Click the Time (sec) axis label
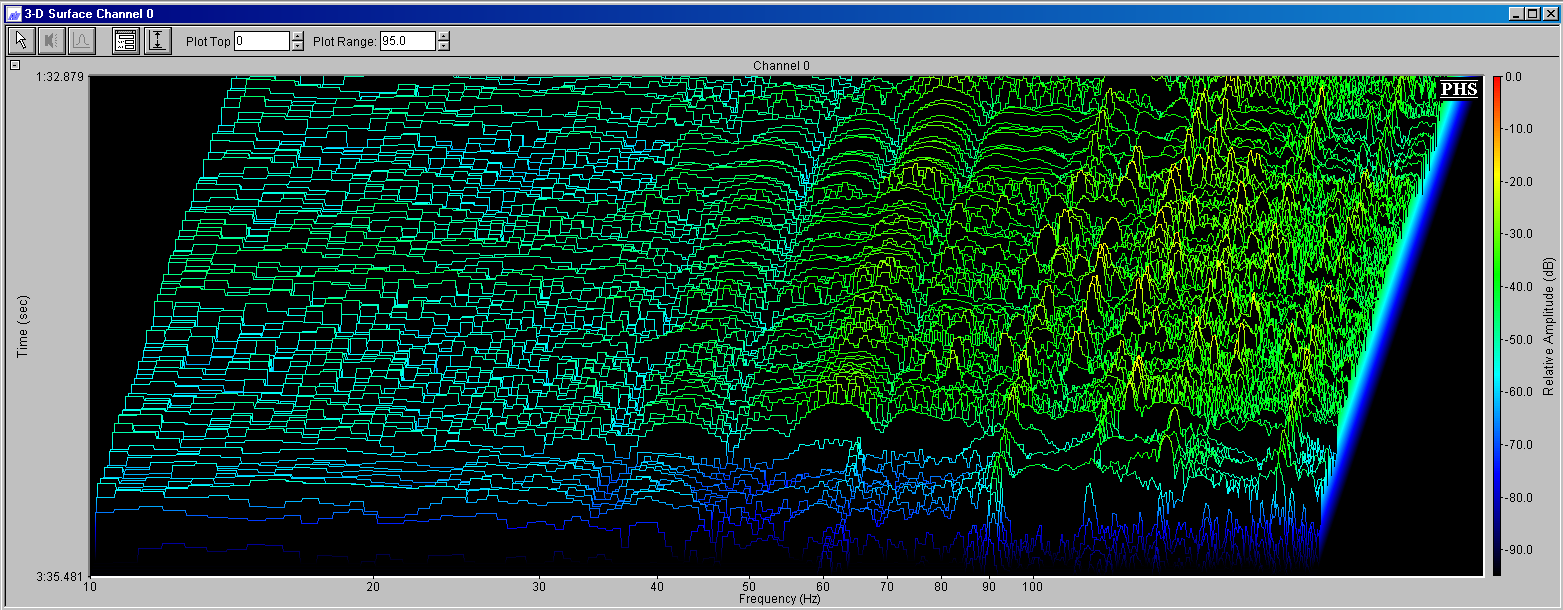 [22, 326]
